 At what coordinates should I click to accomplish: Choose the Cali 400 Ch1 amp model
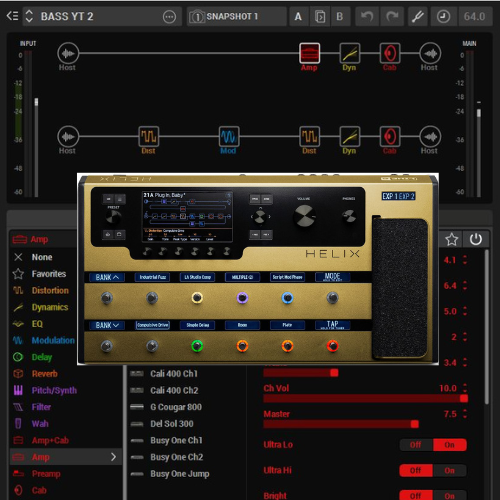tap(174, 374)
